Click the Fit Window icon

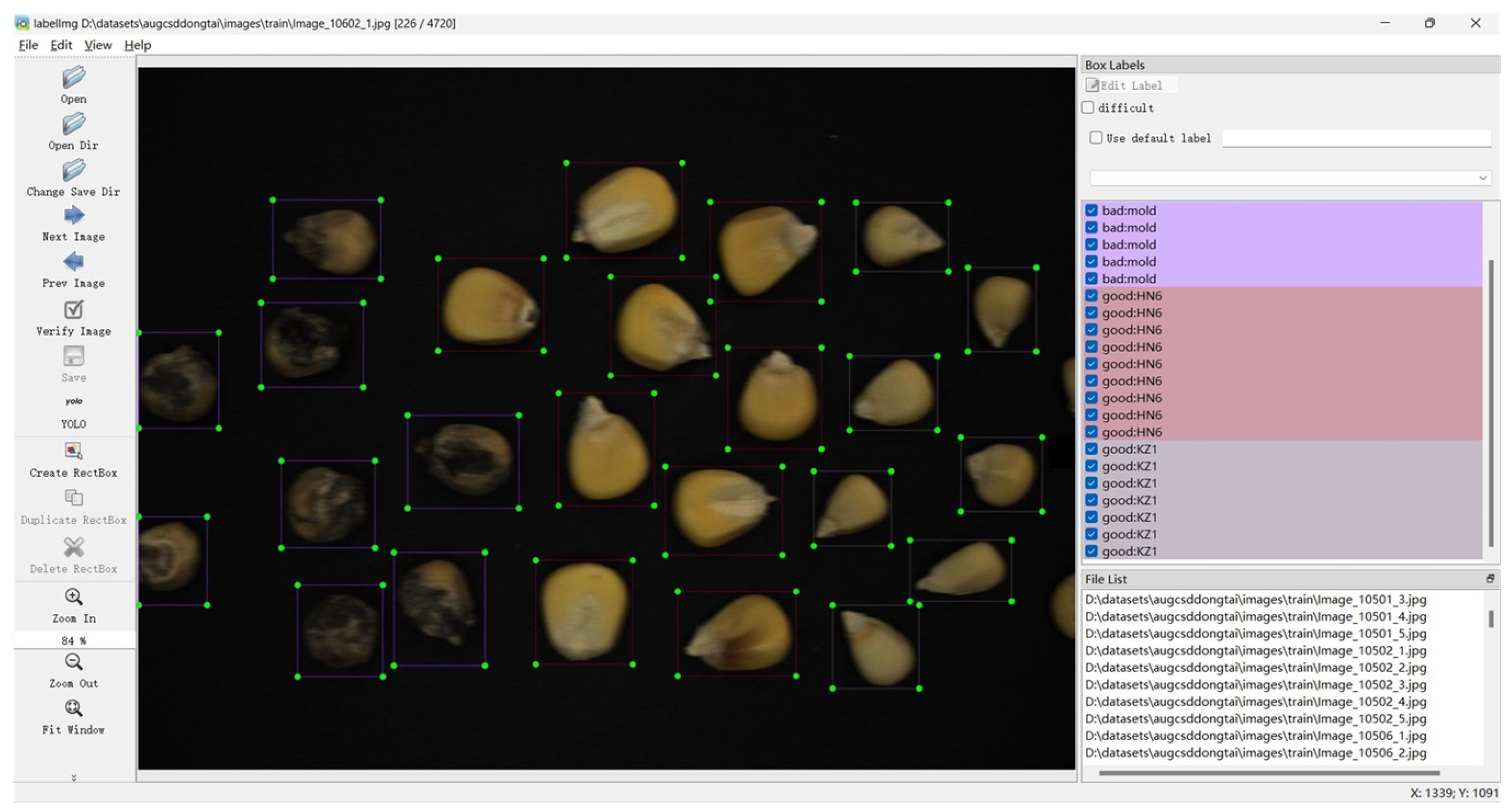74,708
